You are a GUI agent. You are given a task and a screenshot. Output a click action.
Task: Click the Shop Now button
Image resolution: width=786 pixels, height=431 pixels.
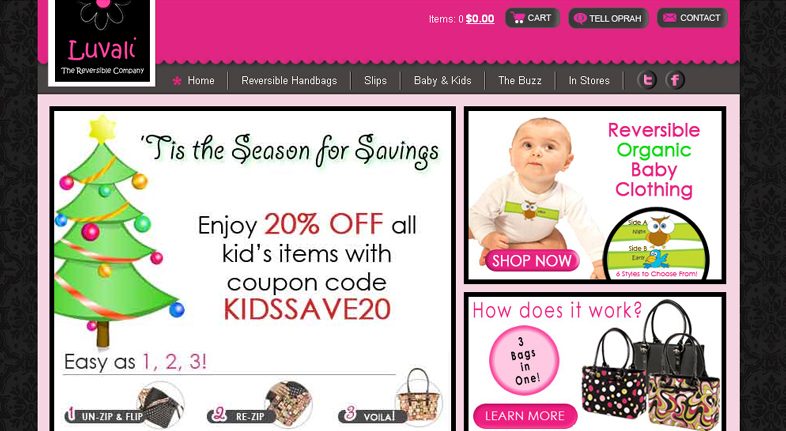[532, 261]
